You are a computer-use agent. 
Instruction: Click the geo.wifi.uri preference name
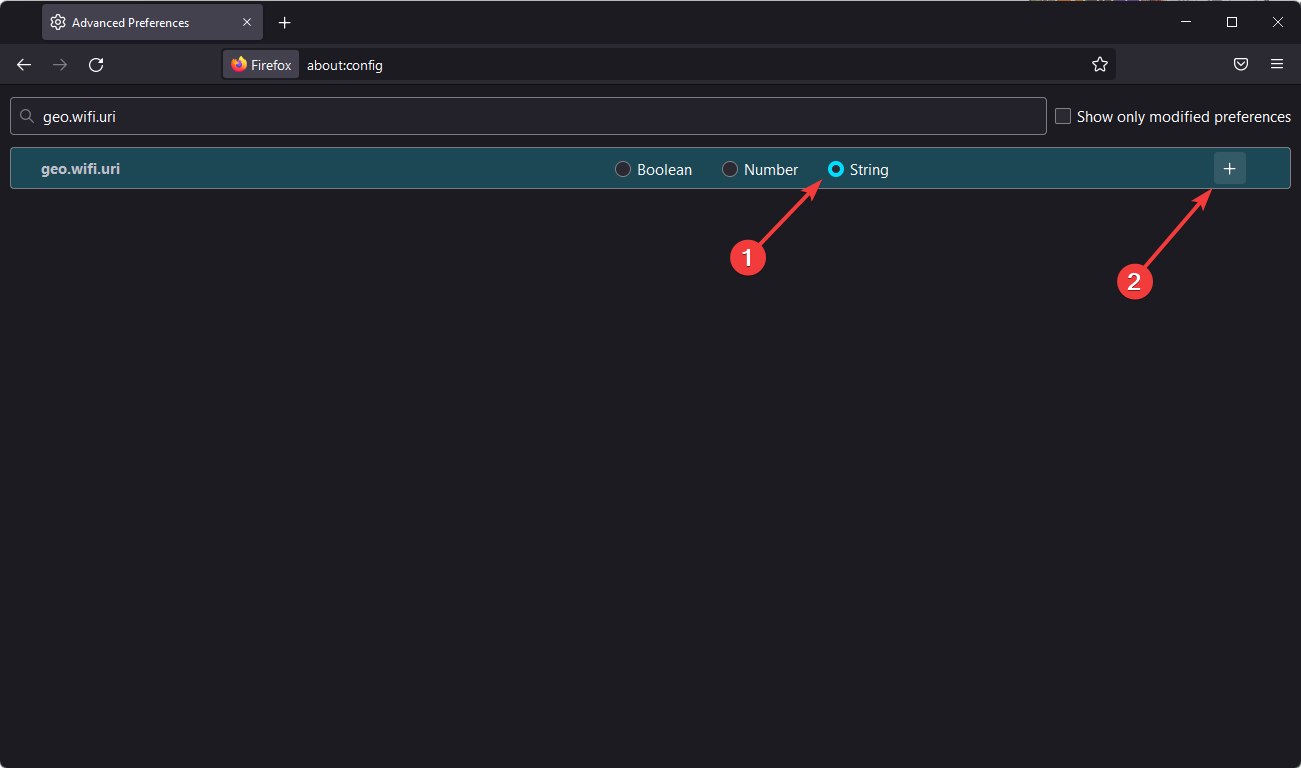[x=81, y=168]
